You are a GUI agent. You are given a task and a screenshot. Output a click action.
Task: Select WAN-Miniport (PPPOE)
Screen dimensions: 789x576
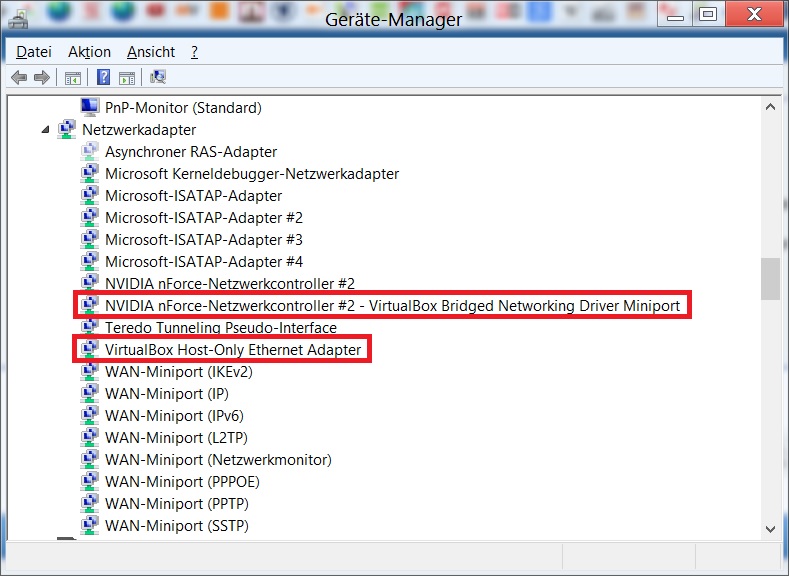coord(182,482)
